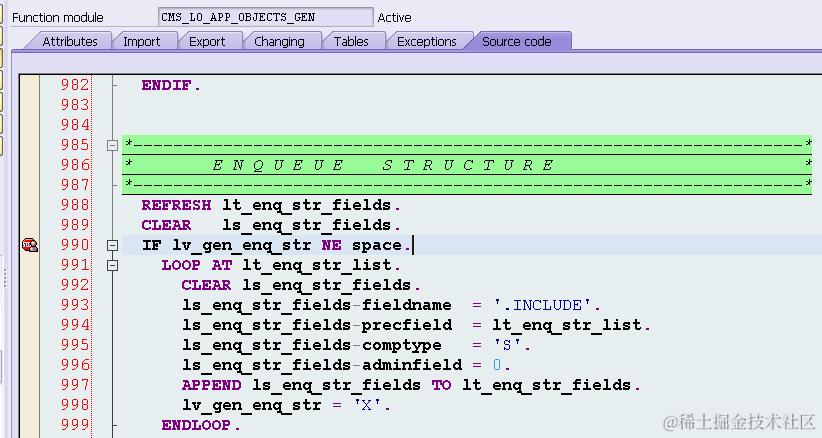The width and height of the screenshot is (822, 438).
Task: Collapse the LOOP block at line 991
Action: click(112, 265)
